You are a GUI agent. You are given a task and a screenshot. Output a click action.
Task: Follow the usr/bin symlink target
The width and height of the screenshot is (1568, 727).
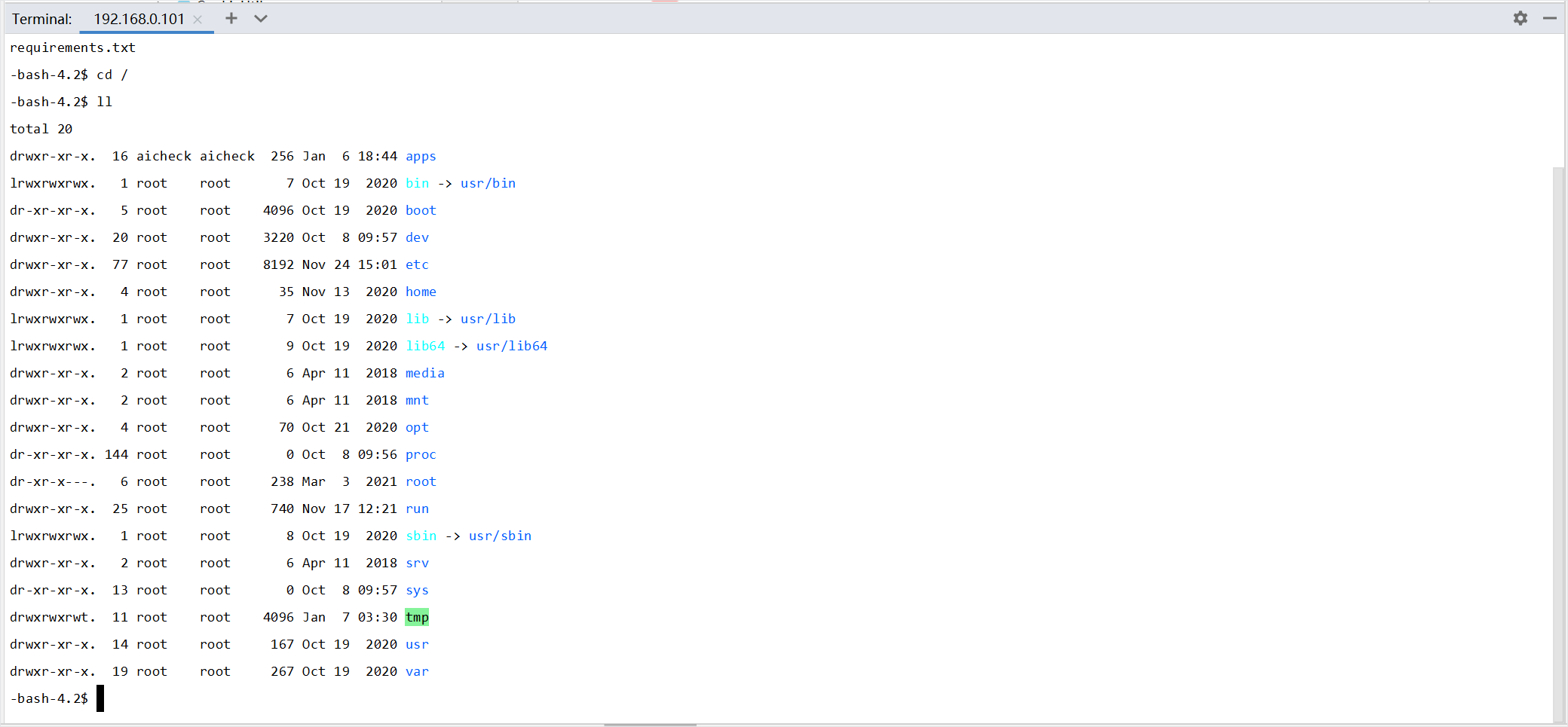488,183
